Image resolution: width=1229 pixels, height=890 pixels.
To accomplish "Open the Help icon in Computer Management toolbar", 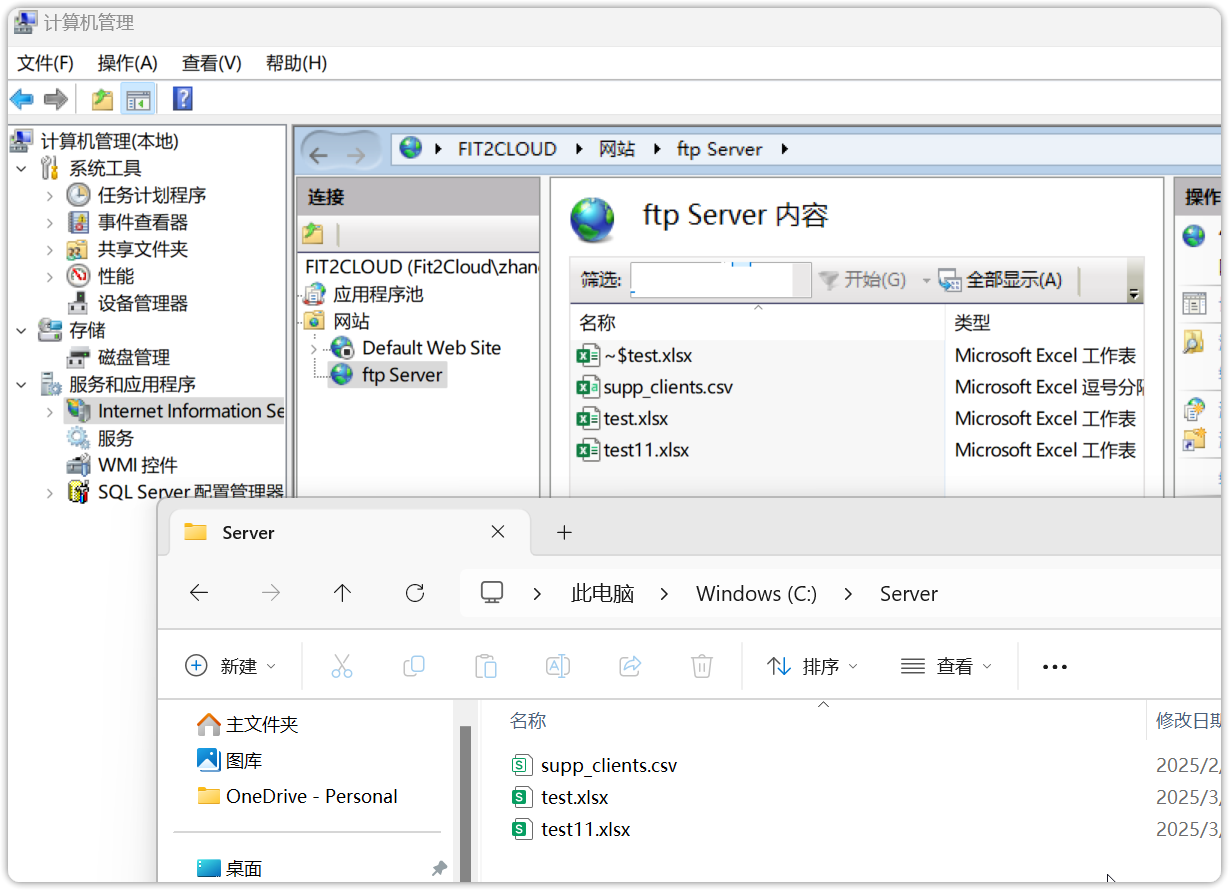I will click(x=182, y=98).
